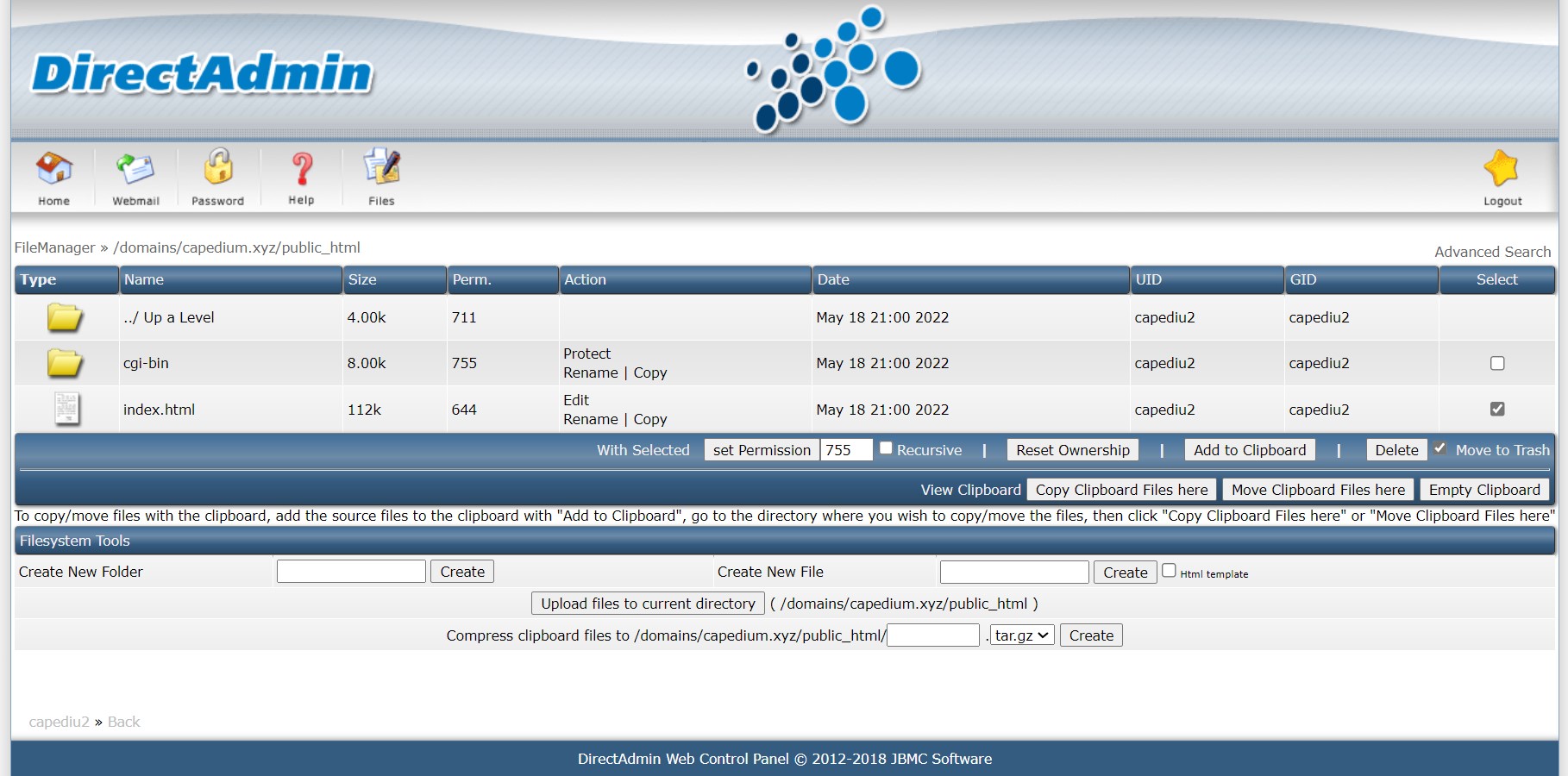
Task: Open Help via the question mark icon
Action: point(301,168)
